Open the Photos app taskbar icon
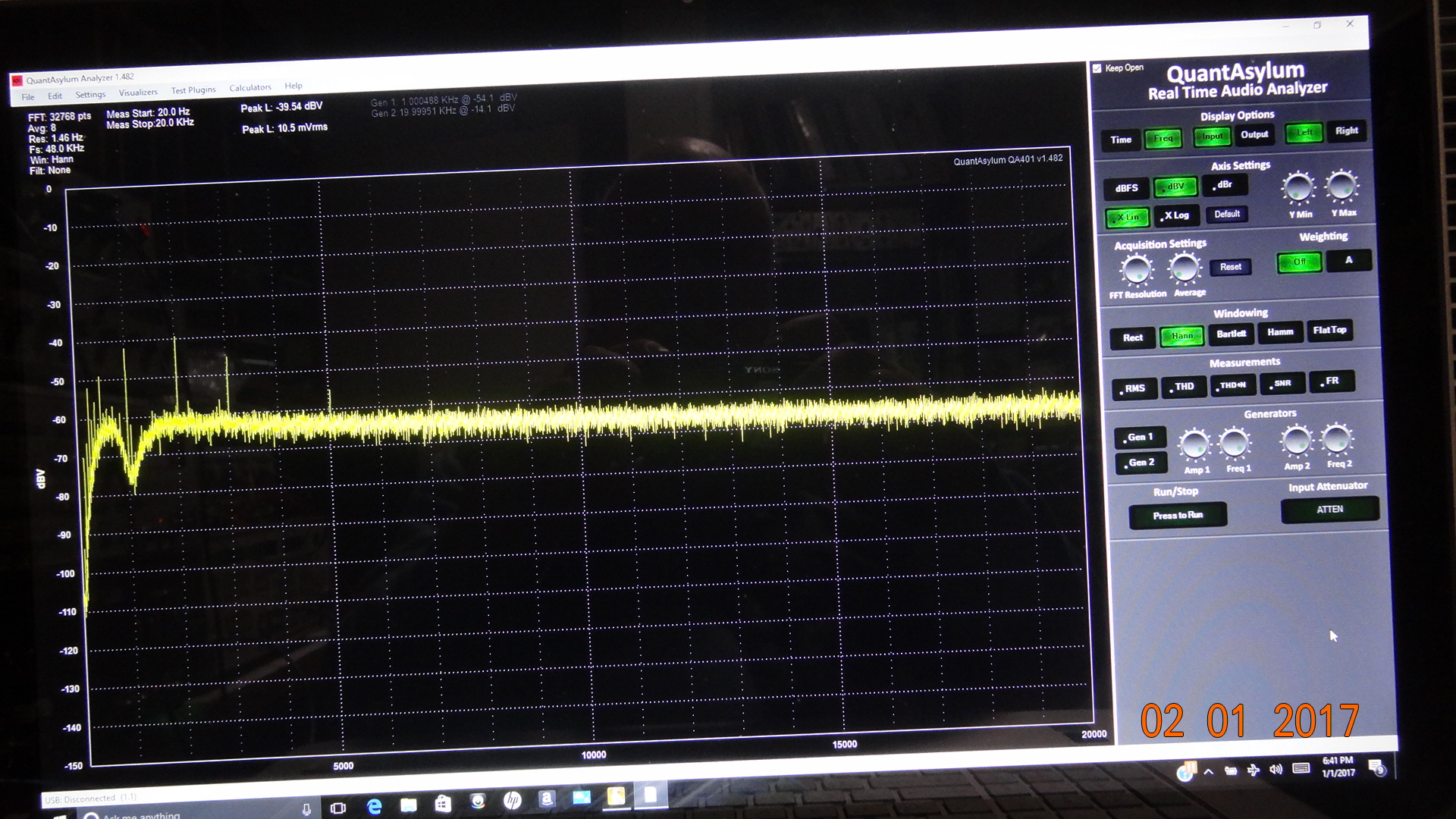The image size is (1456, 819). [x=582, y=797]
